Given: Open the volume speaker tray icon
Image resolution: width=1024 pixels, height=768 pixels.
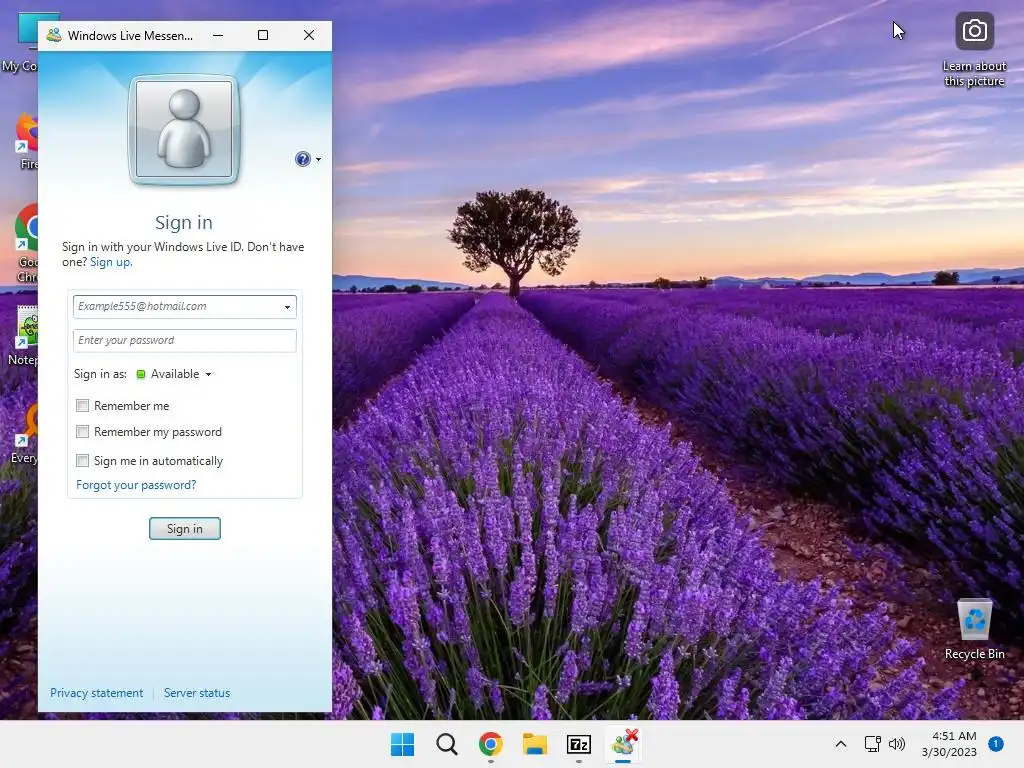Looking at the screenshot, I should 897,744.
